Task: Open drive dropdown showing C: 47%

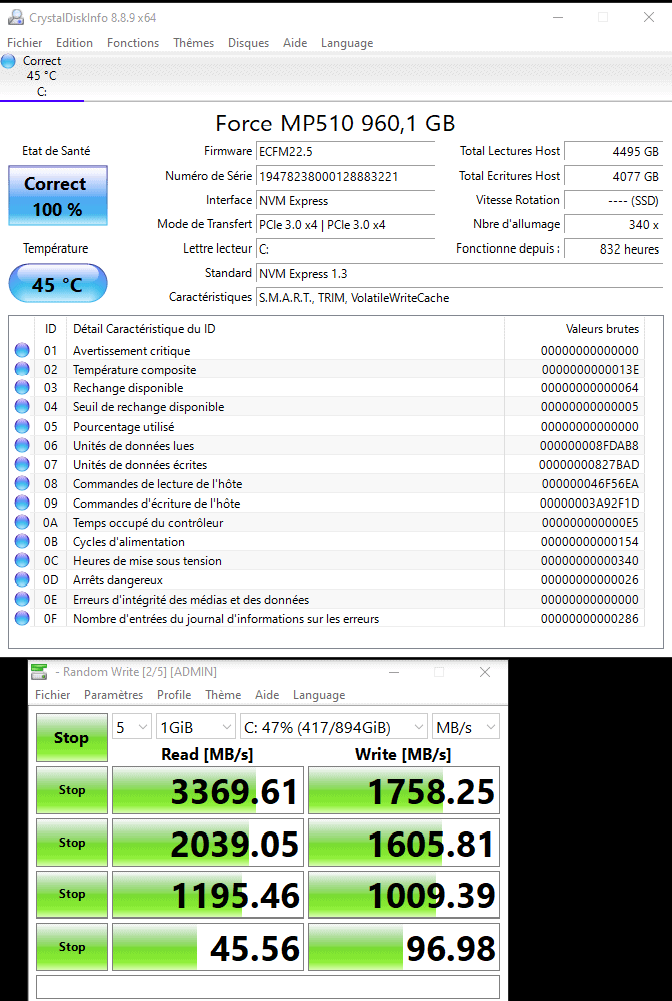Action: [334, 727]
